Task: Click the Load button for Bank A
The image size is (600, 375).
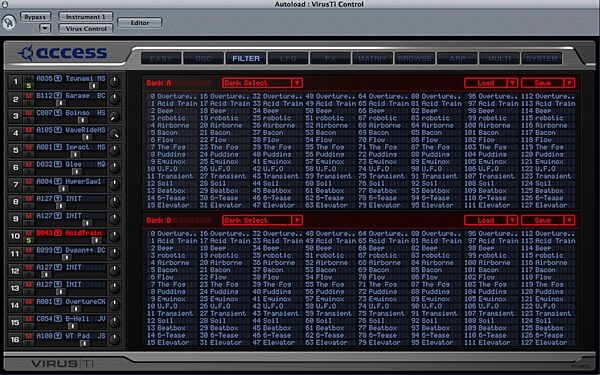Action: (x=486, y=83)
